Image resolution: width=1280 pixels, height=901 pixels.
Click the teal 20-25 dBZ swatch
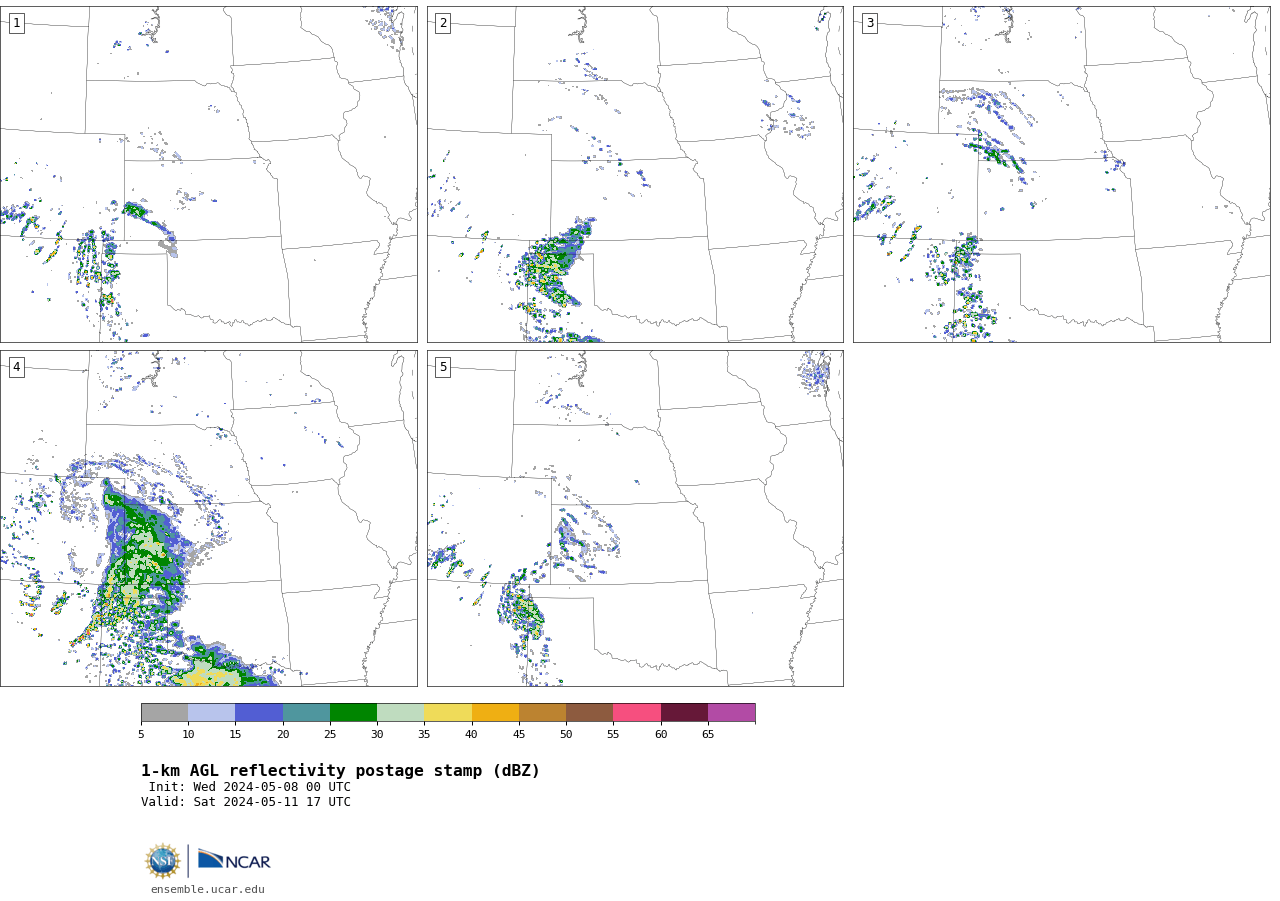[306, 712]
